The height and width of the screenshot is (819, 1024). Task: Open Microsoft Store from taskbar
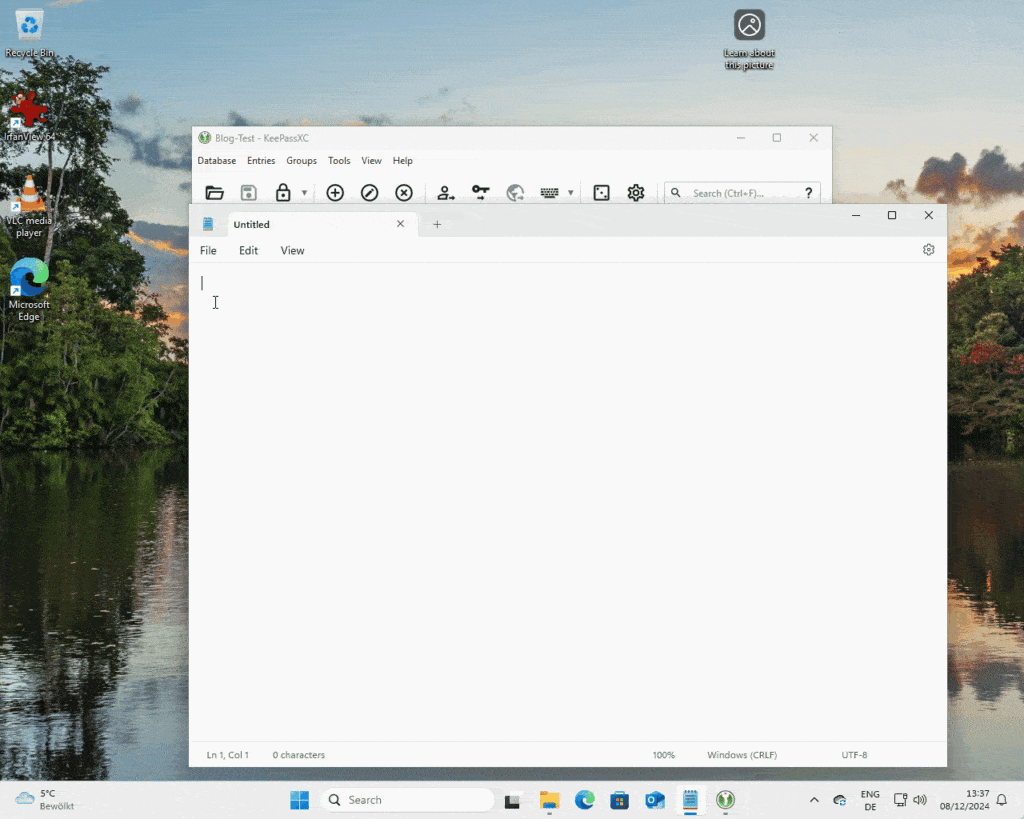pyautogui.click(x=619, y=800)
